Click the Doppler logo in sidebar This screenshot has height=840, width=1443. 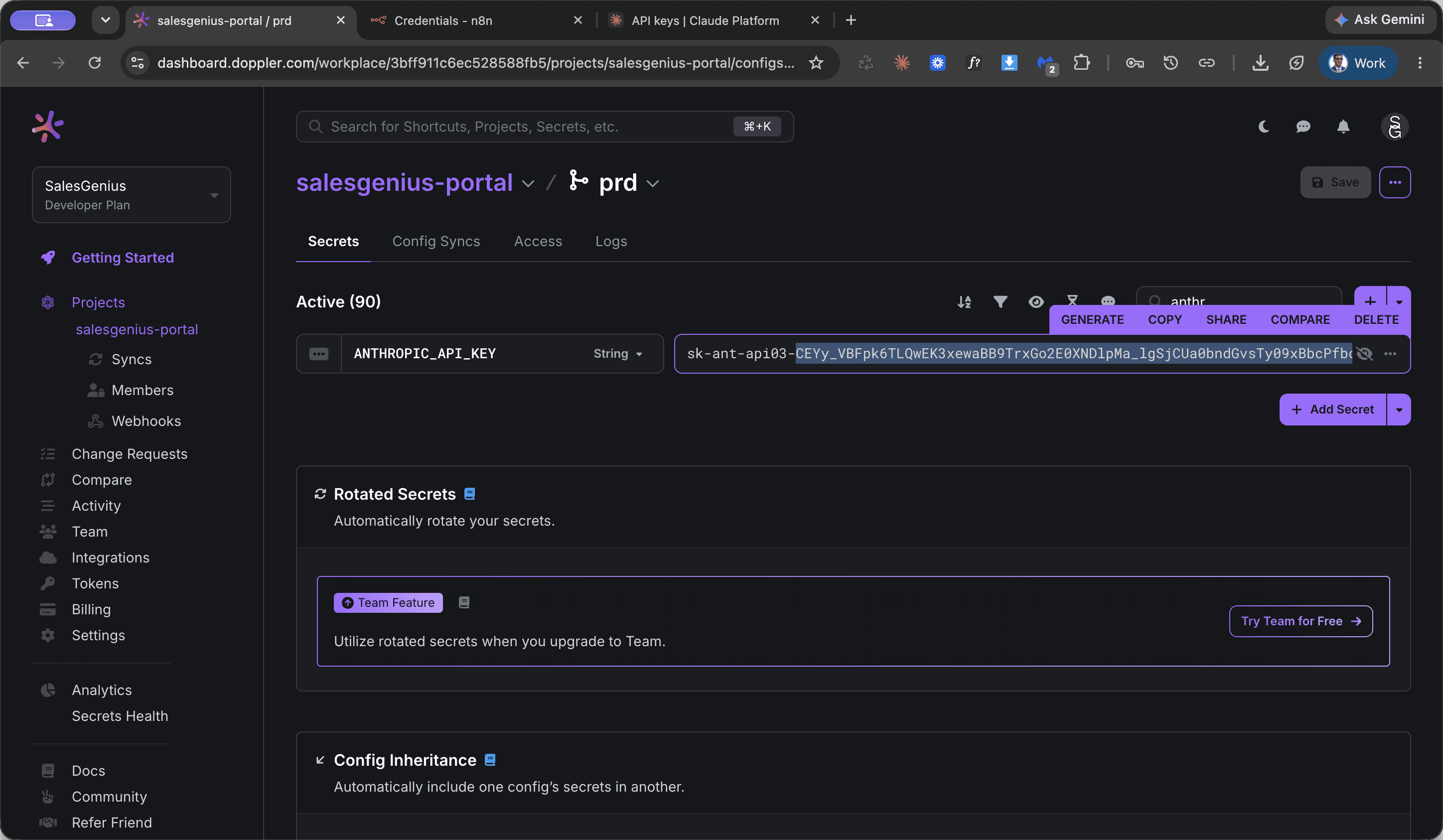(47, 127)
